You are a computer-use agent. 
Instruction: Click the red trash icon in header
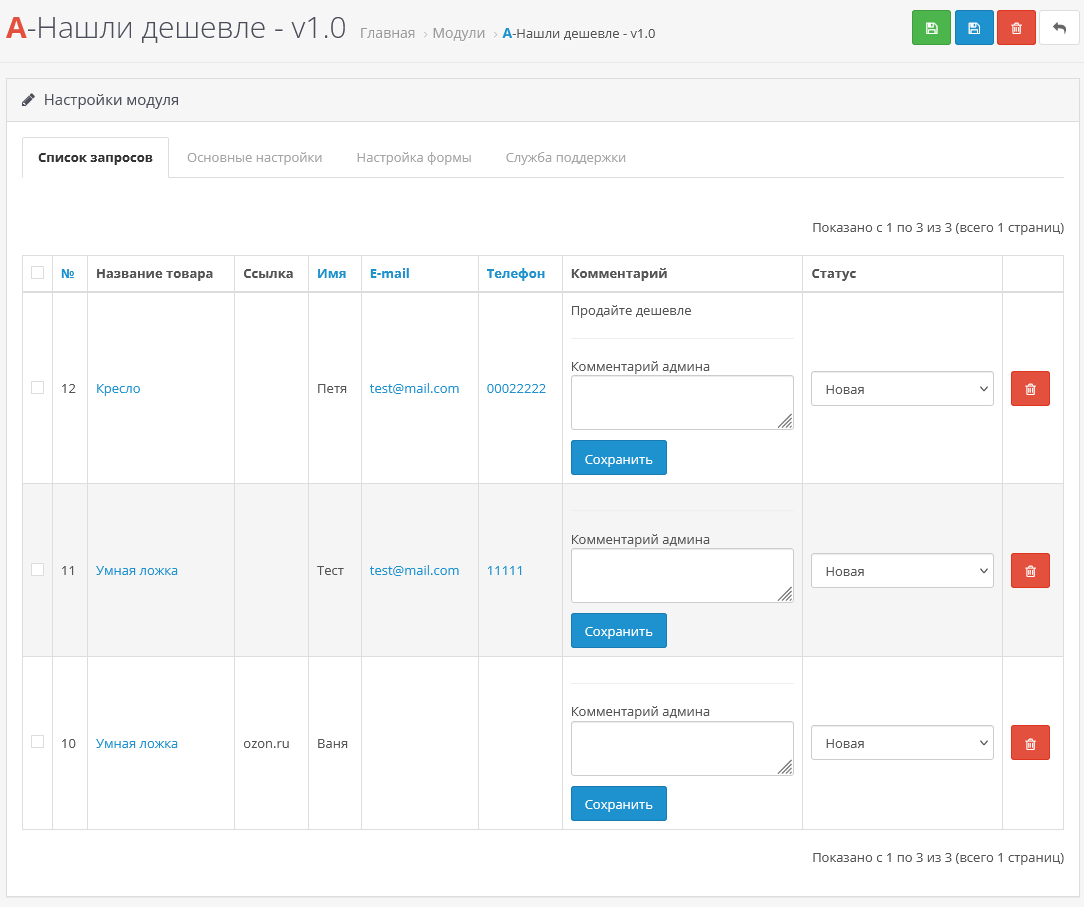[1016, 28]
